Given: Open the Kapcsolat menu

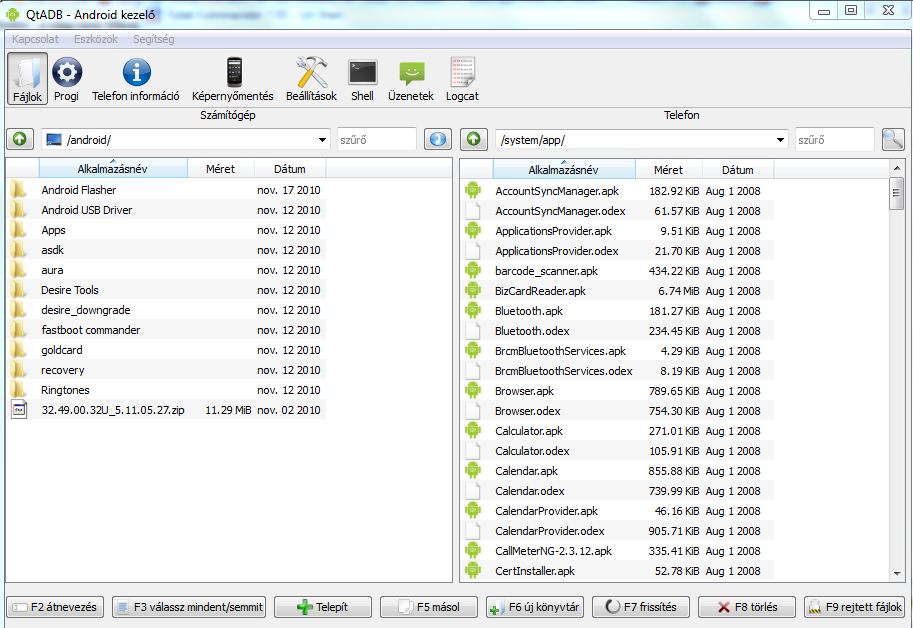Looking at the screenshot, I should (36, 39).
